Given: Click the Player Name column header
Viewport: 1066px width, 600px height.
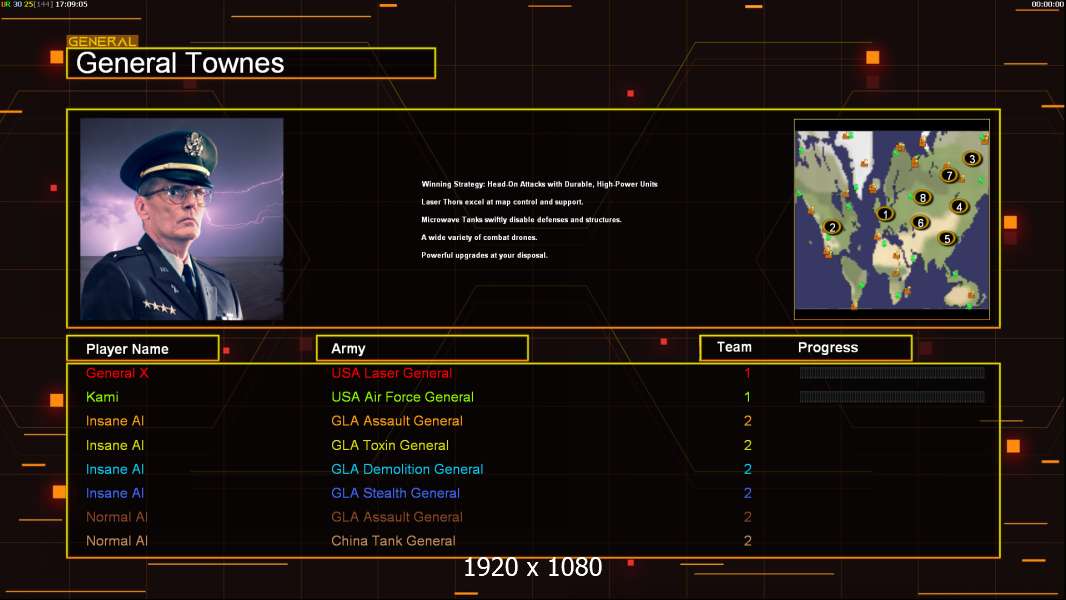Looking at the screenshot, I should point(143,349).
